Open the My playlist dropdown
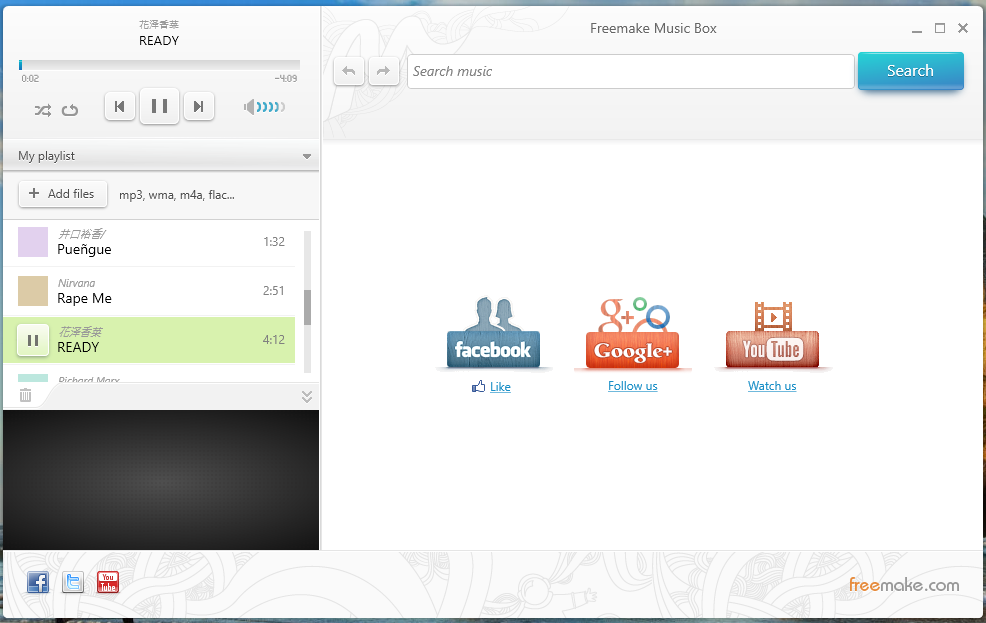The width and height of the screenshot is (986, 623). [x=161, y=156]
